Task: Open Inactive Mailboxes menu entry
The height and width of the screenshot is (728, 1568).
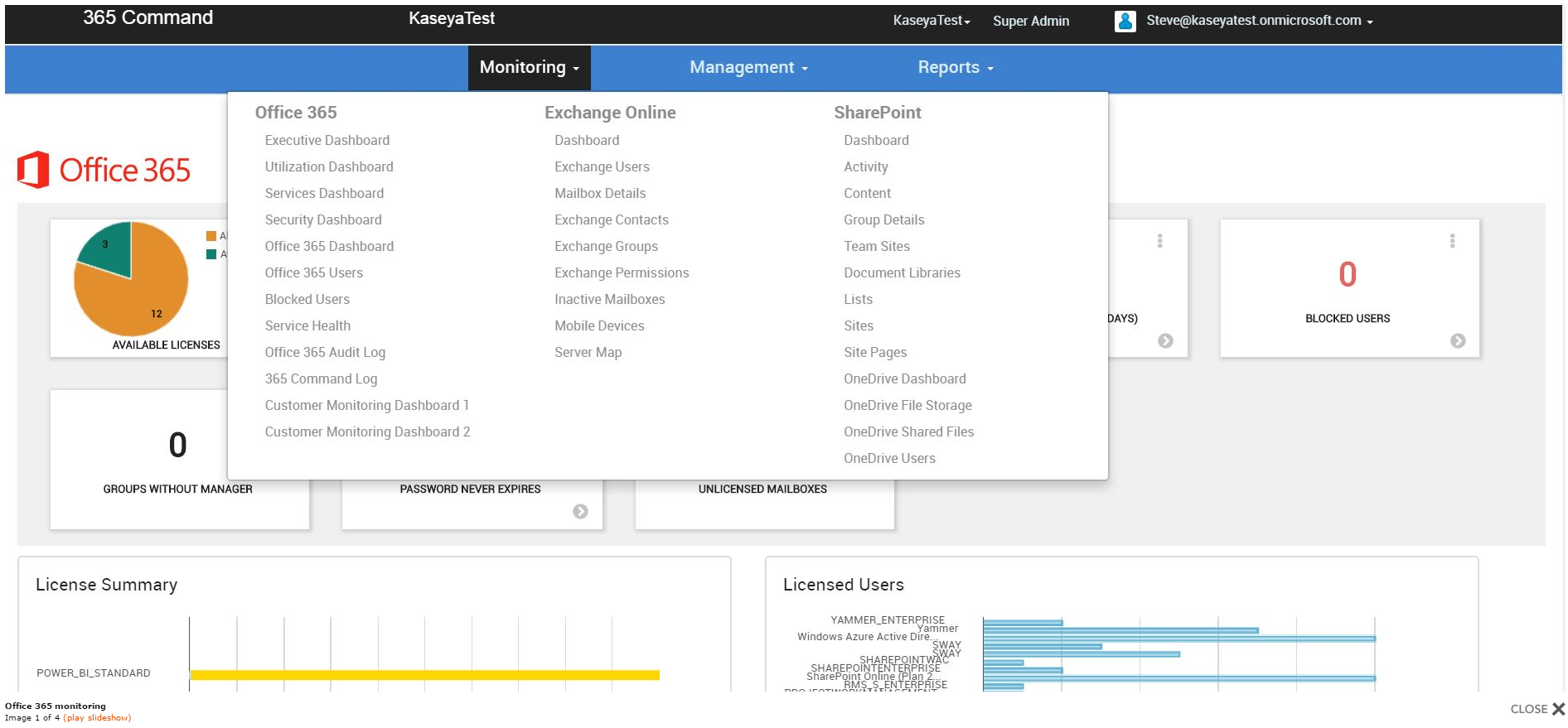Action: coord(610,300)
